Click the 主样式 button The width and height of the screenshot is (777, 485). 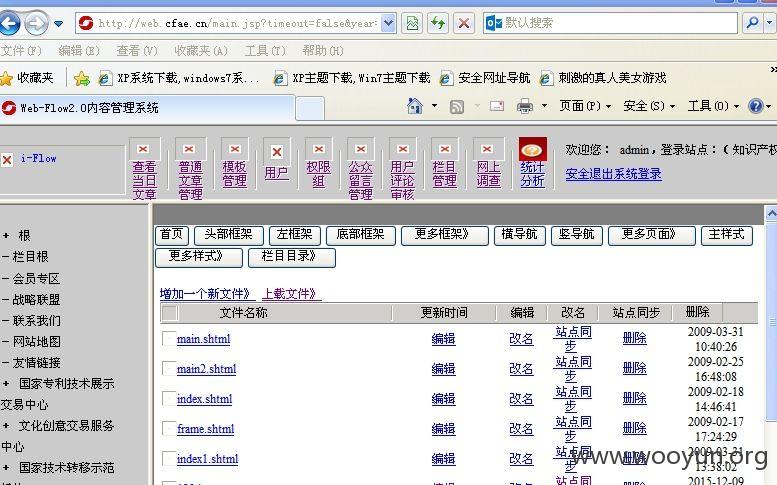coord(726,235)
